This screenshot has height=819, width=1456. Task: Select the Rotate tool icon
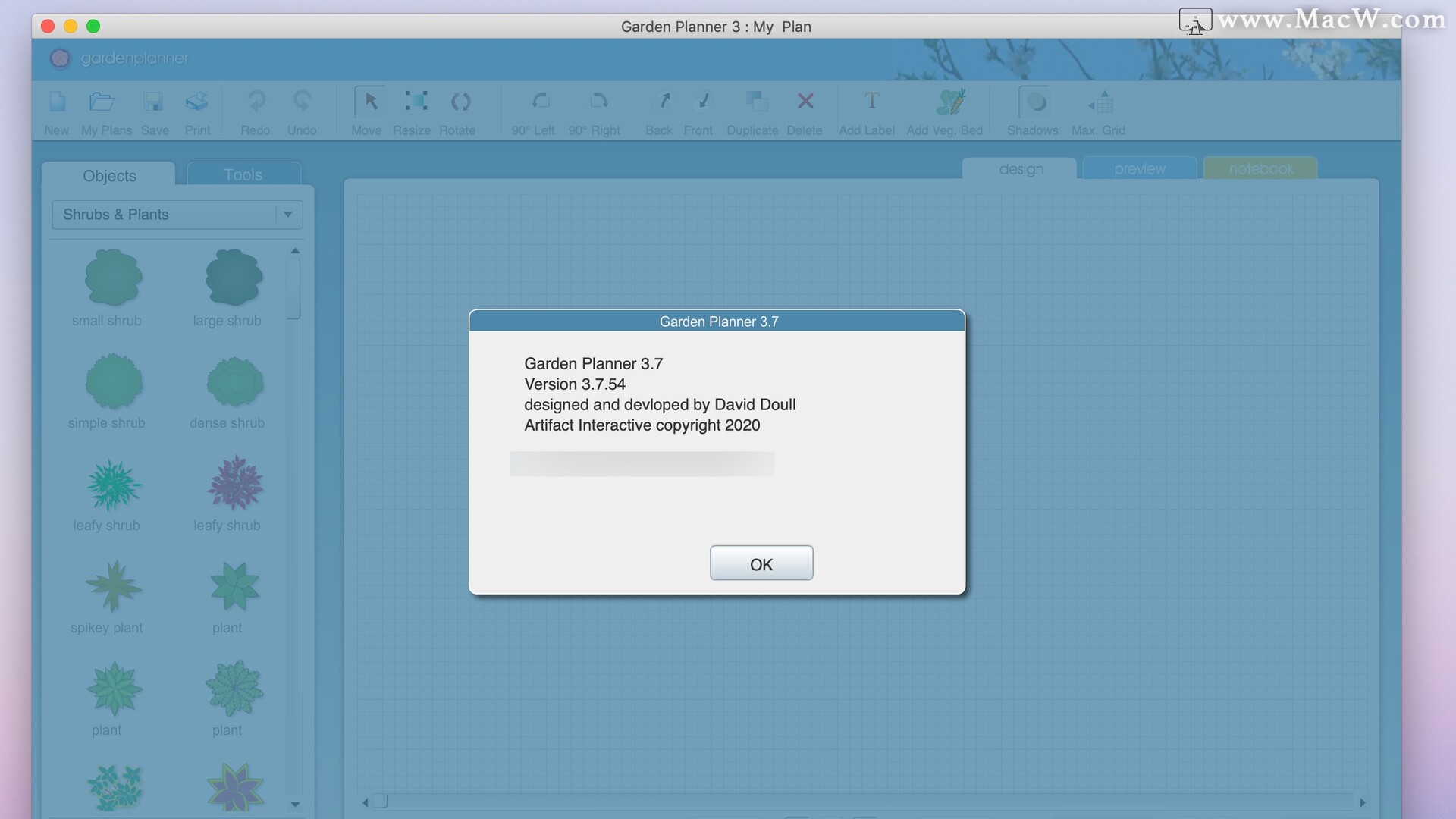click(x=460, y=102)
